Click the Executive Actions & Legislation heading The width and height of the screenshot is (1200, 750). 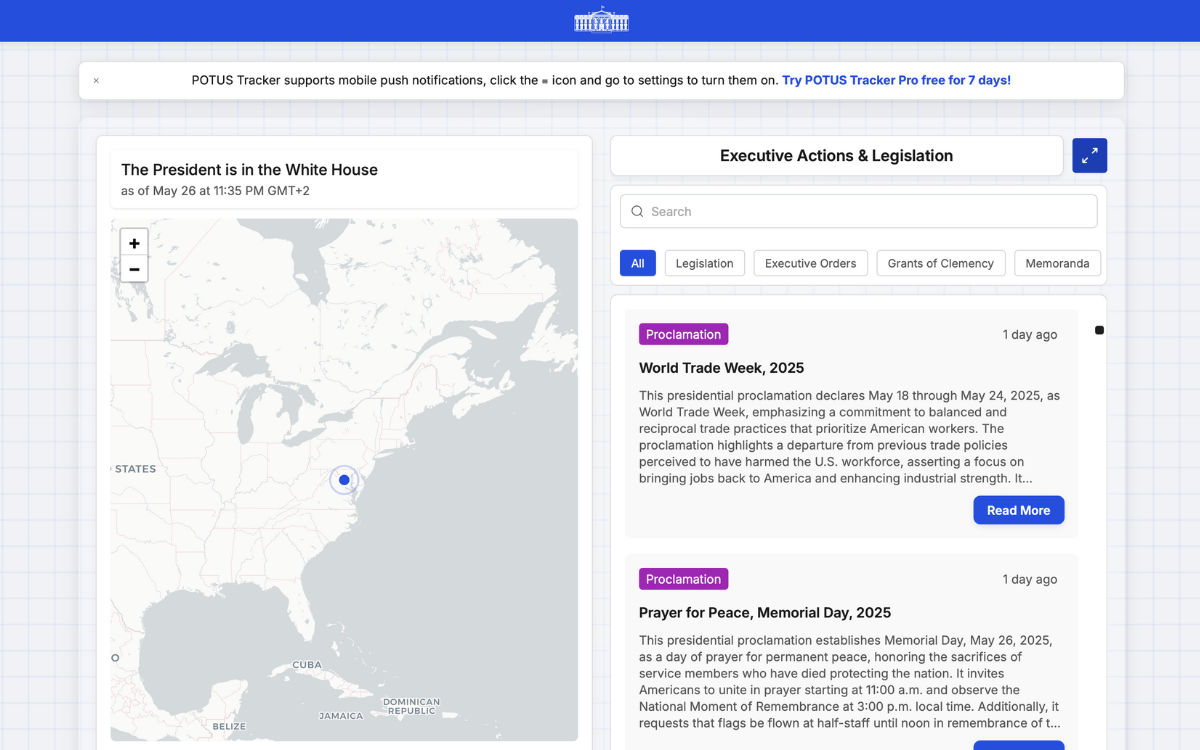coord(837,156)
